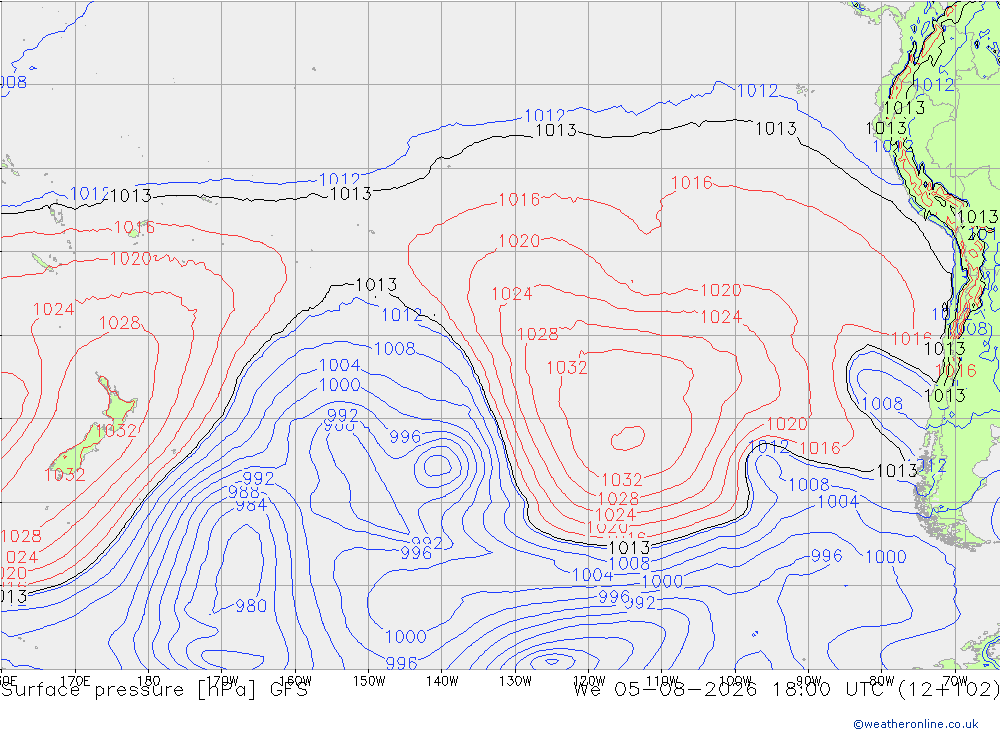Screen dimensions: 1000x733
Task: Click 1032 label on New Zealand's North Island
Action: click(x=116, y=431)
